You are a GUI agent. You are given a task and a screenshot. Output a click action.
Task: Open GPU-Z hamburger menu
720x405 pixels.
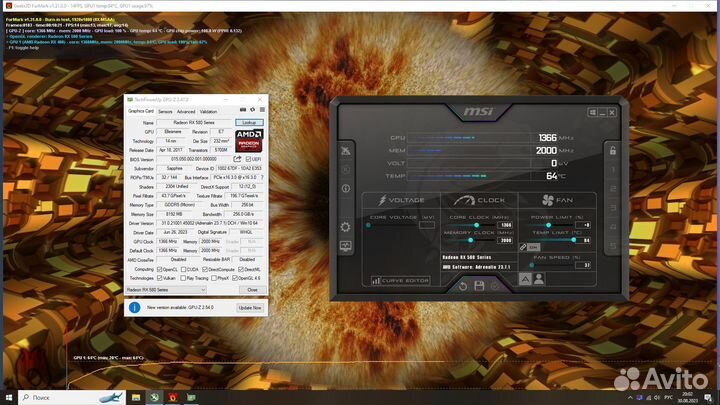coord(262,110)
